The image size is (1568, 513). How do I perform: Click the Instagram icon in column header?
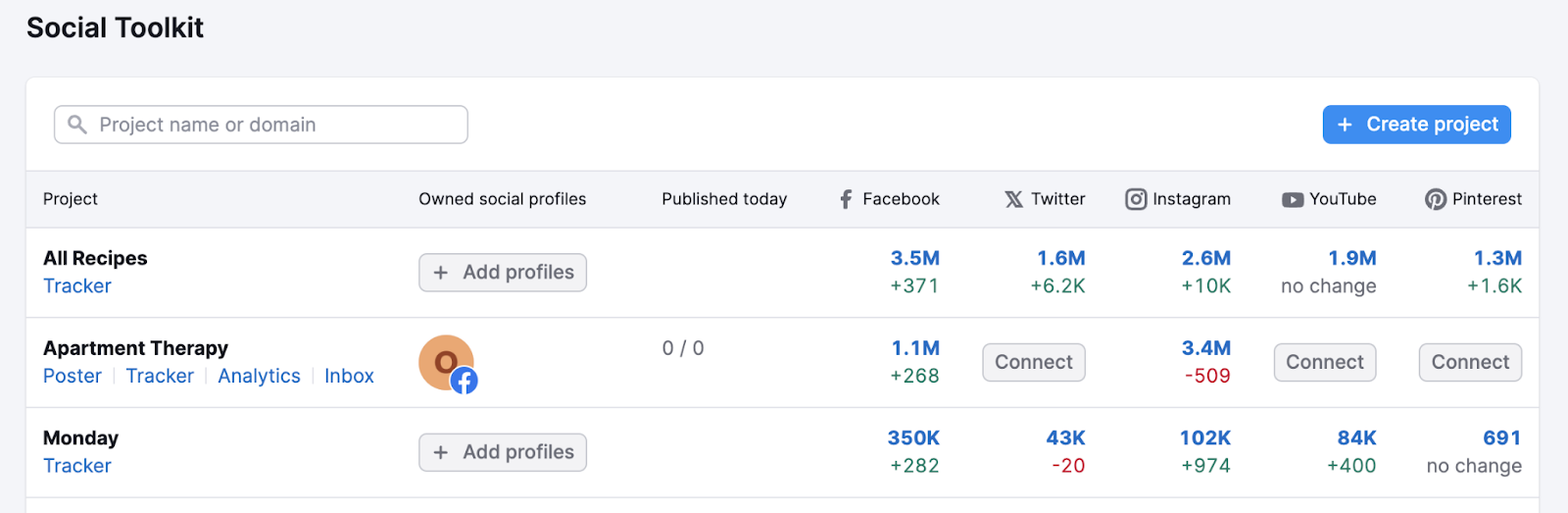(1136, 199)
